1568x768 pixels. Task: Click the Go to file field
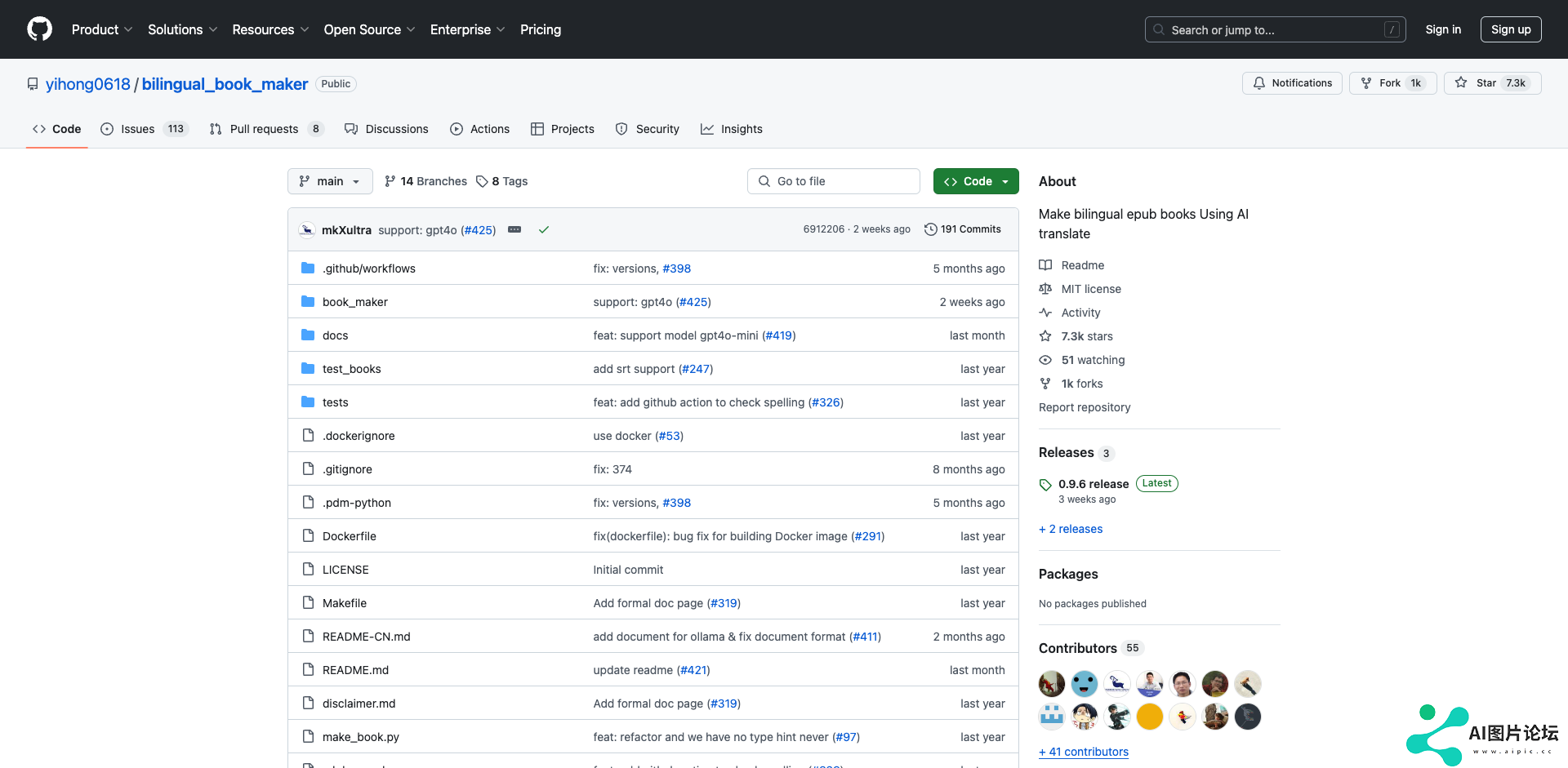tap(834, 181)
